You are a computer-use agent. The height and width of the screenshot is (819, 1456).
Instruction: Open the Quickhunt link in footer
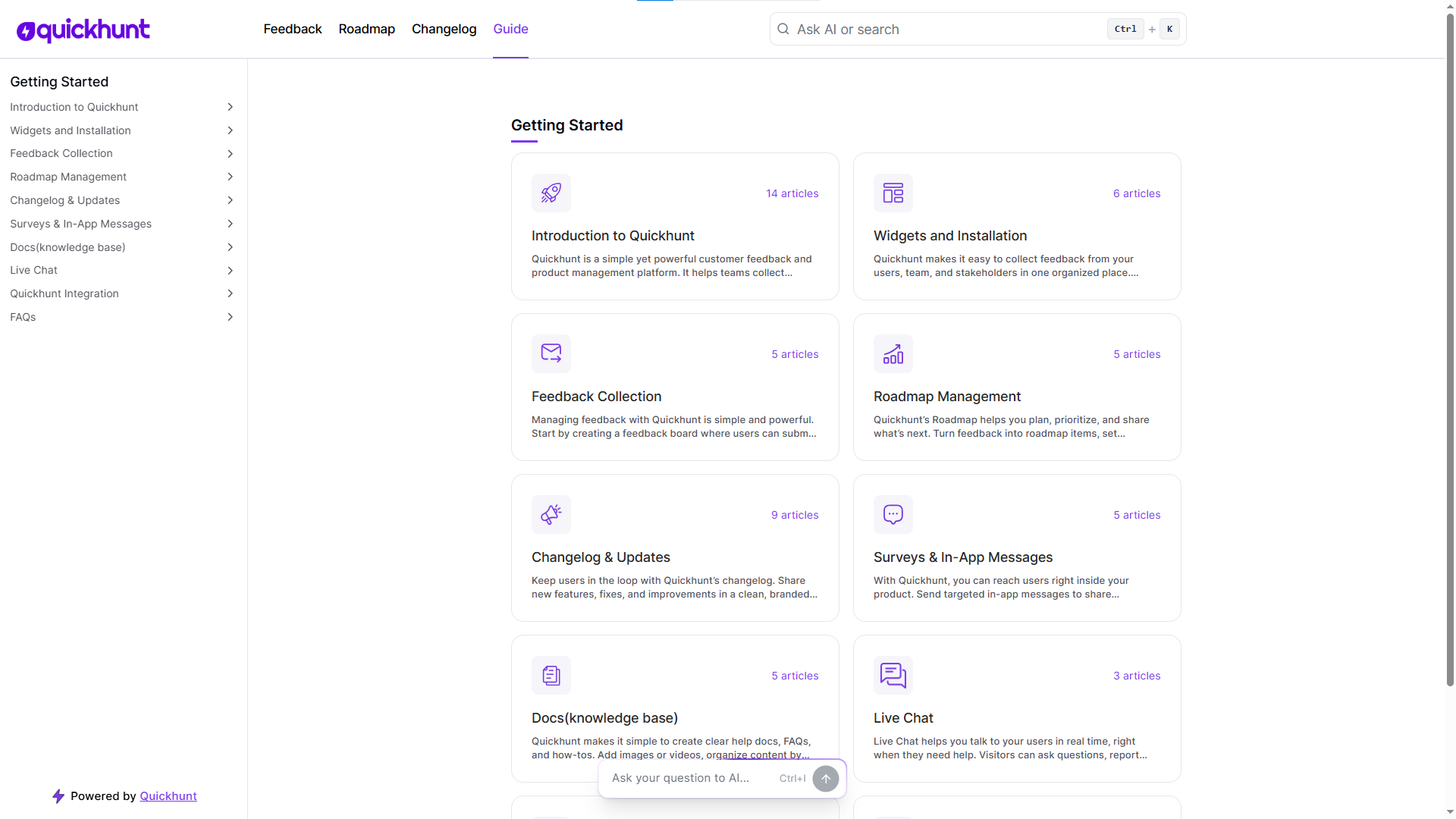pos(168,796)
